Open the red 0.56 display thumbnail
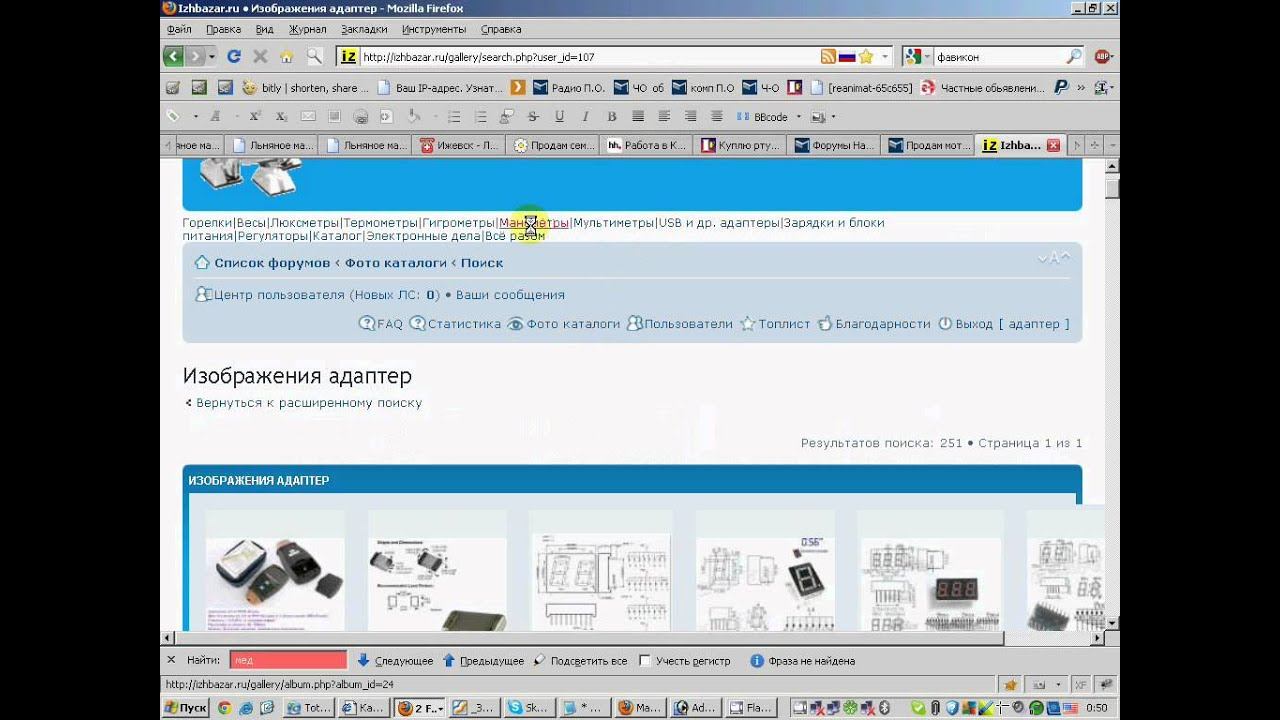The width and height of the screenshot is (1280, 720). pyautogui.click(x=765, y=585)
